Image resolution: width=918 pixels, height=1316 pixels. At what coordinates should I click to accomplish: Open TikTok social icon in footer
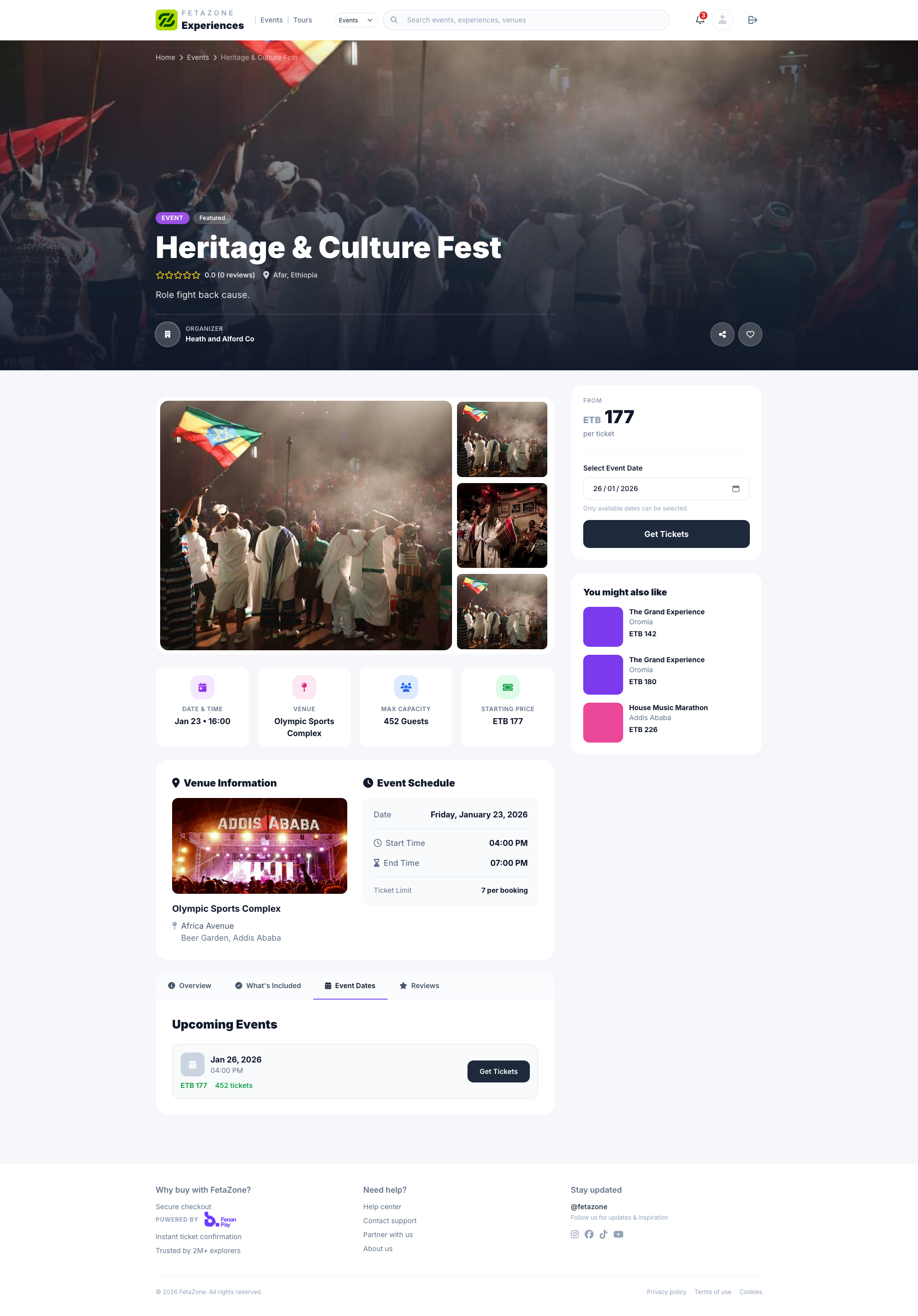(x=603, y=1234)
